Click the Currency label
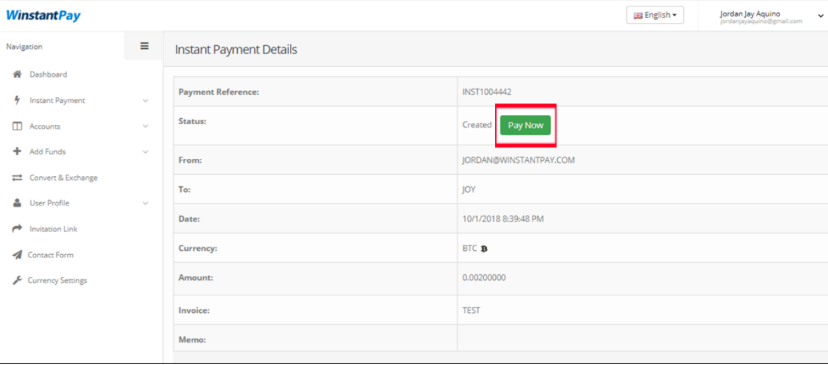 [x=198, y=248]
